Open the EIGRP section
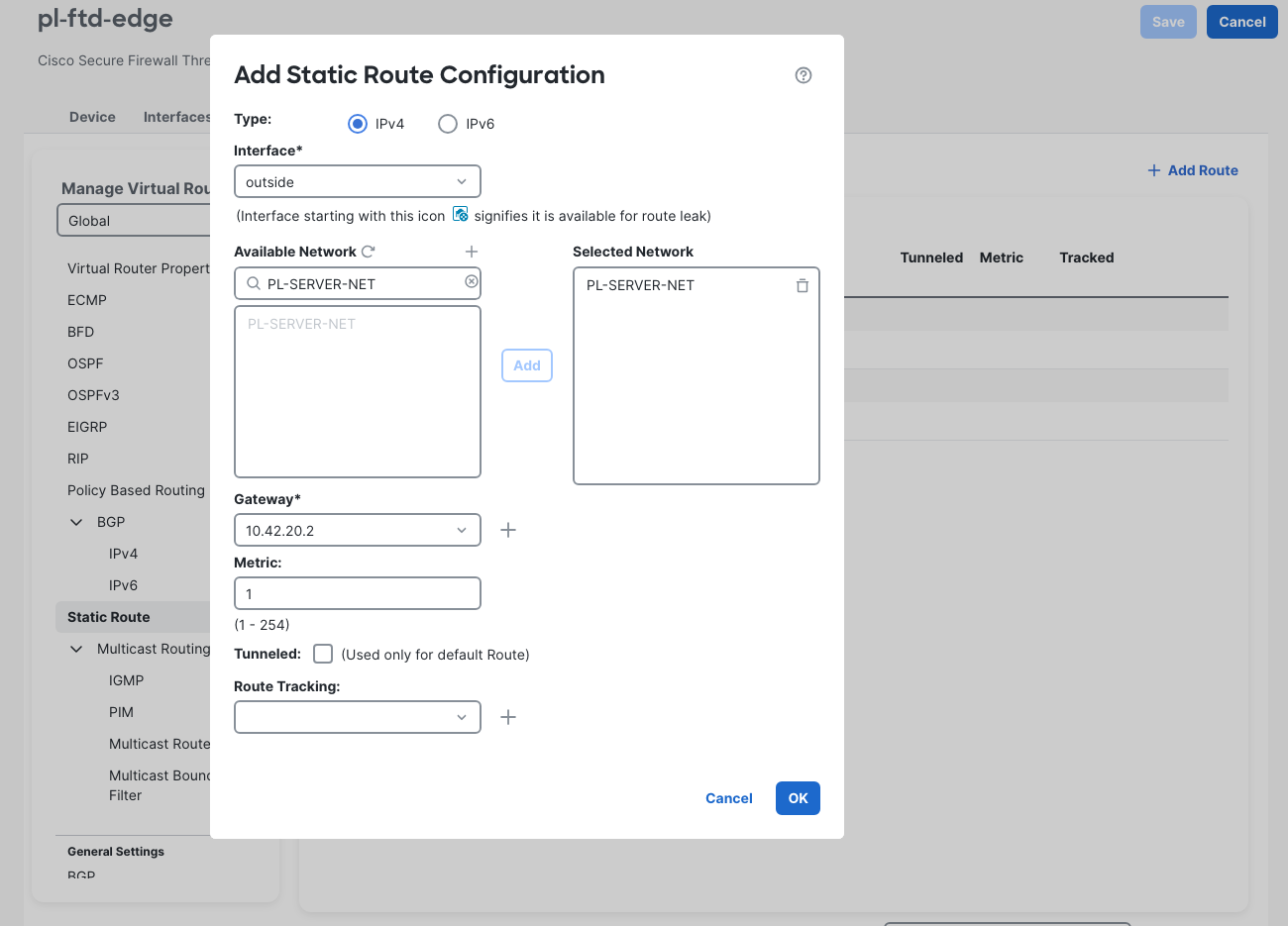 87,427
